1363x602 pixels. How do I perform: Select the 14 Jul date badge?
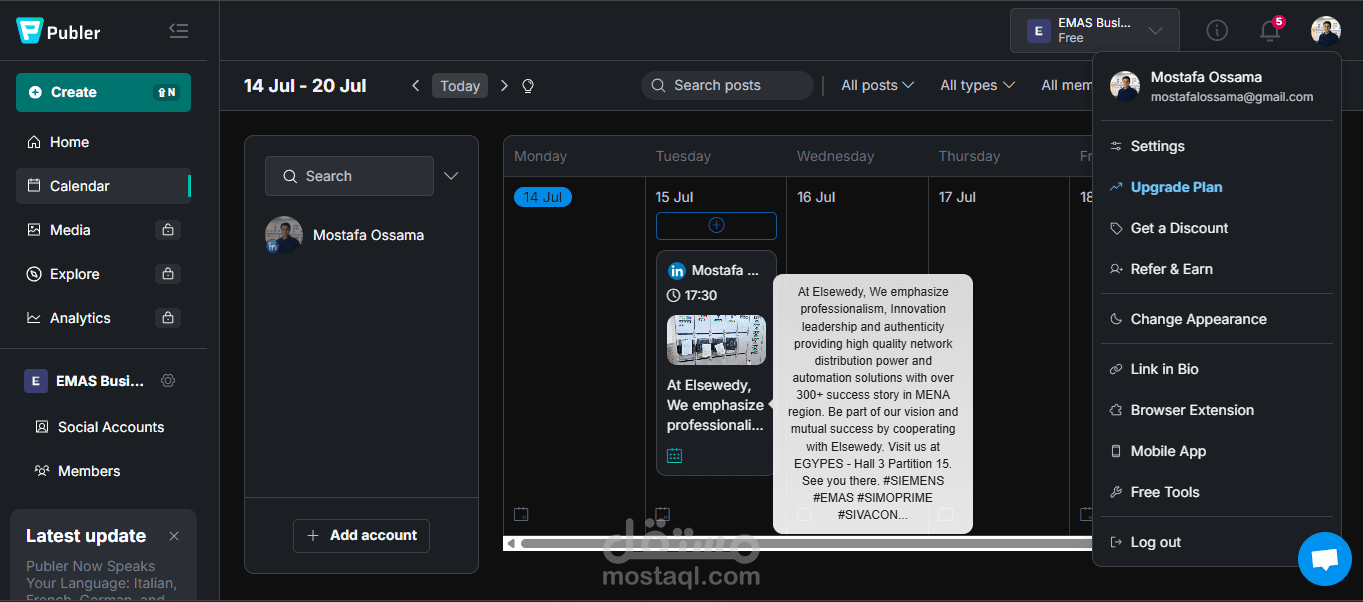(543, 197)
